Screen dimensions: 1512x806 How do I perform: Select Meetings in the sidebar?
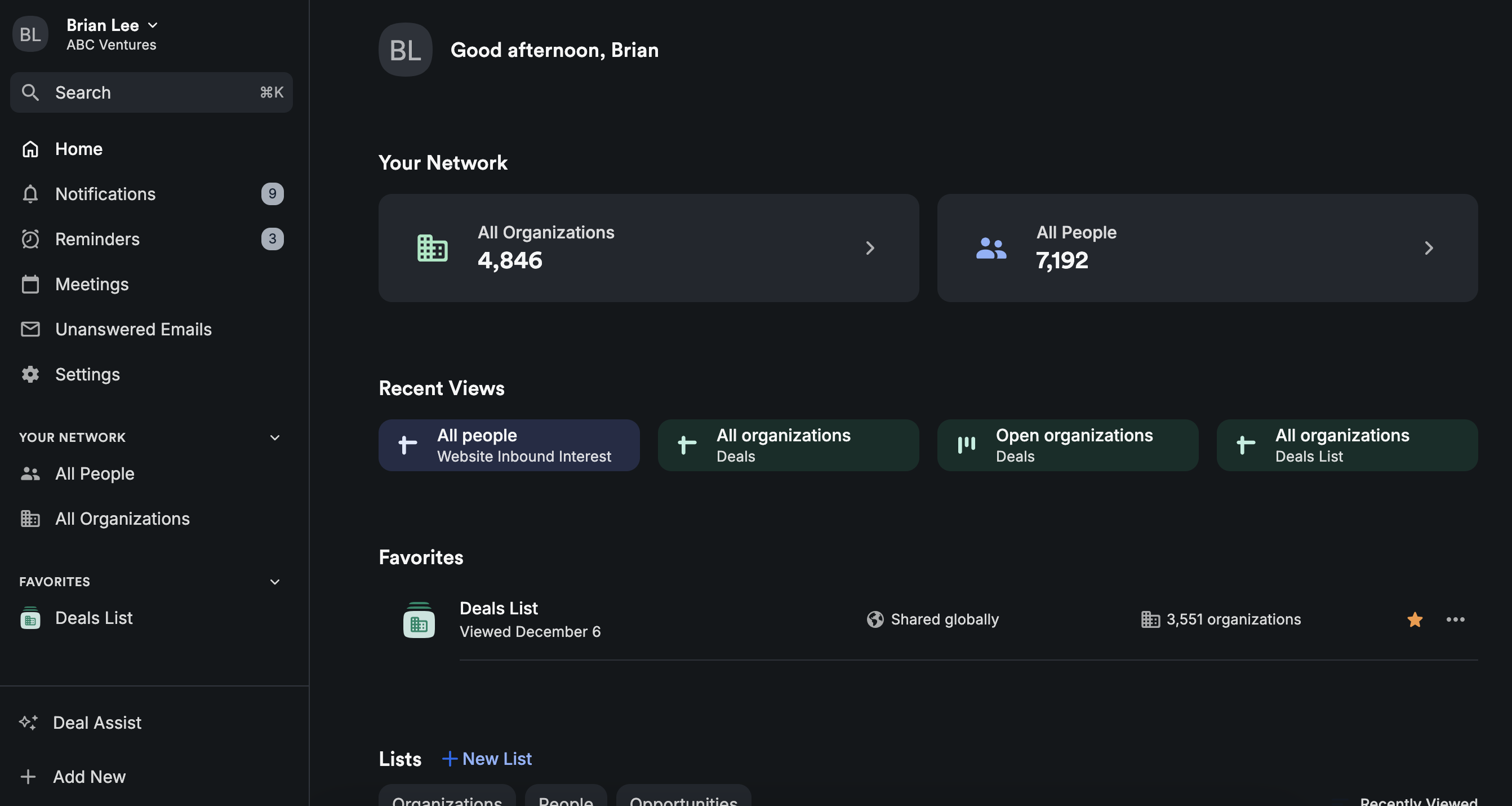92,284
